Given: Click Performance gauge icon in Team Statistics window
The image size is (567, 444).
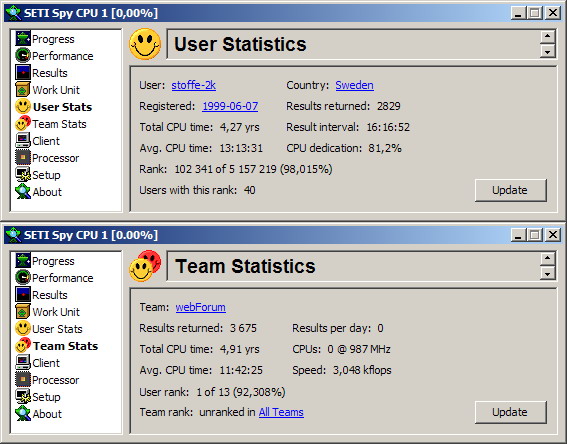Looking at the screenshot, I should click(23, 278).
